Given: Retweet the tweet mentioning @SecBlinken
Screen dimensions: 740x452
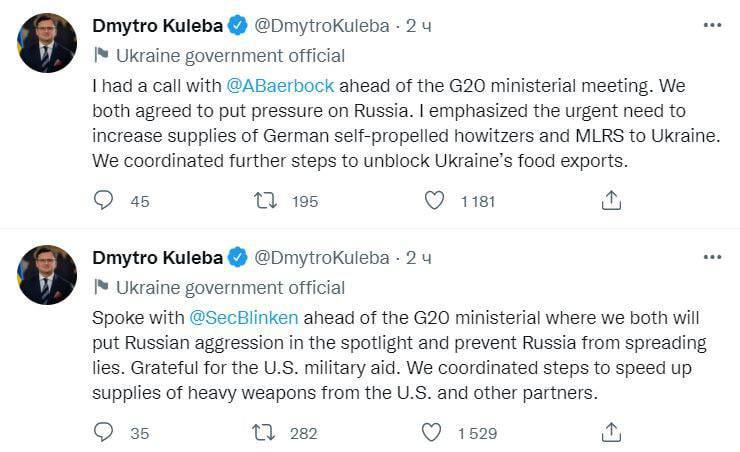Looking at the screenshot, I should click(x=266, y=432).
